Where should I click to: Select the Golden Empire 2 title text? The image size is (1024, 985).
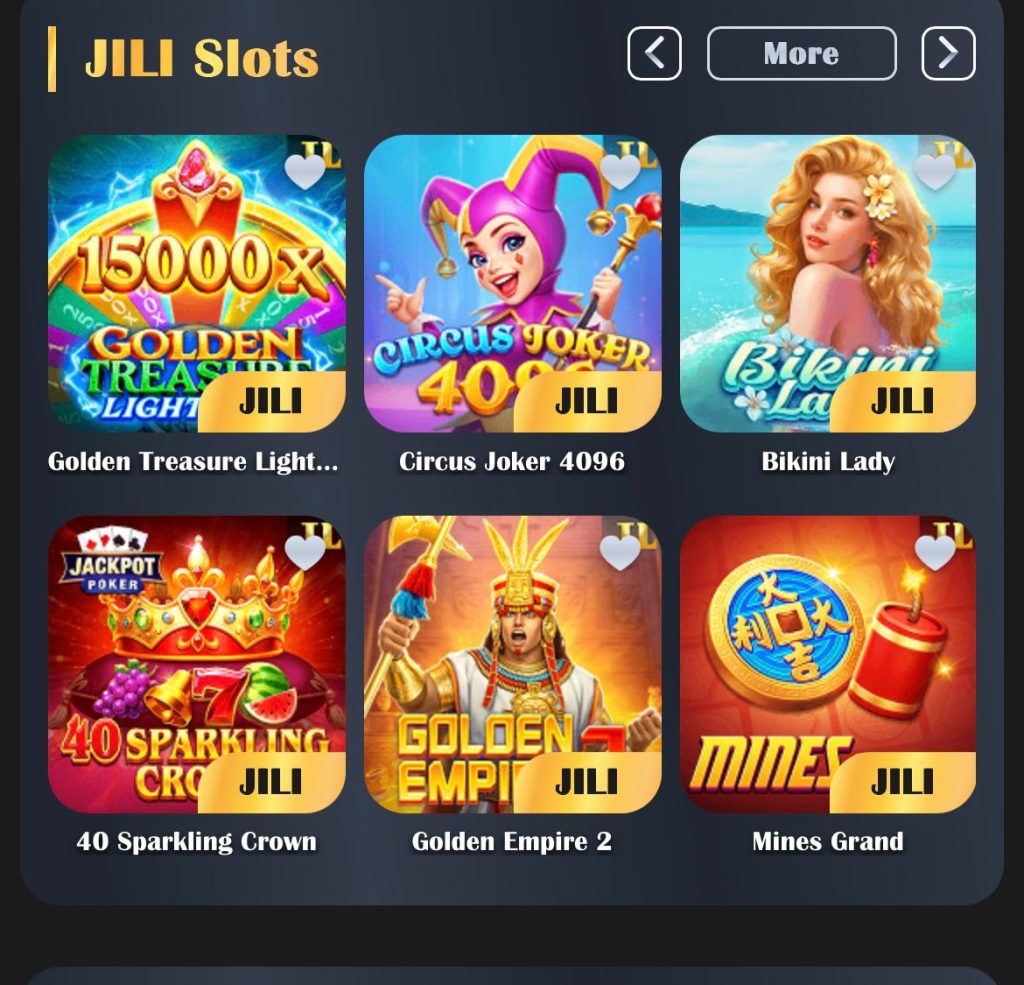[512, 841]
